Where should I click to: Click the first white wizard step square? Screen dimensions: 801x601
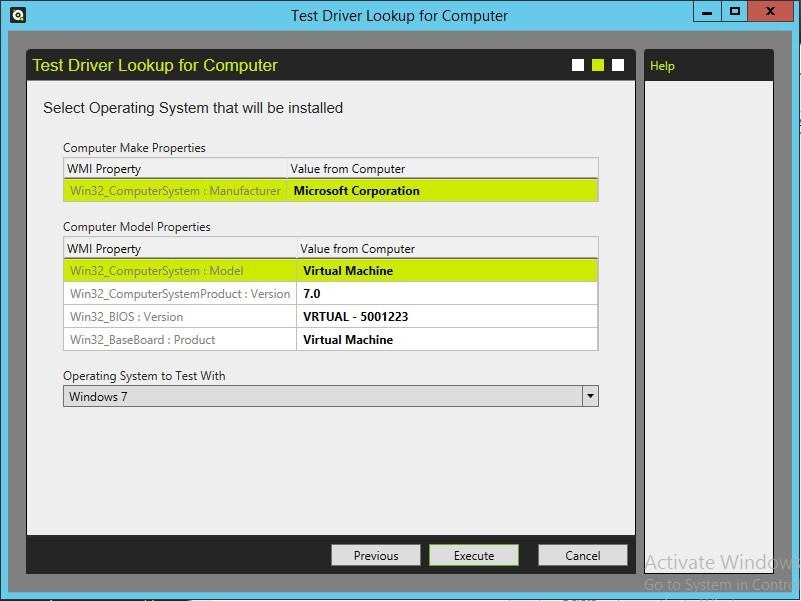[x=578, y=65]
